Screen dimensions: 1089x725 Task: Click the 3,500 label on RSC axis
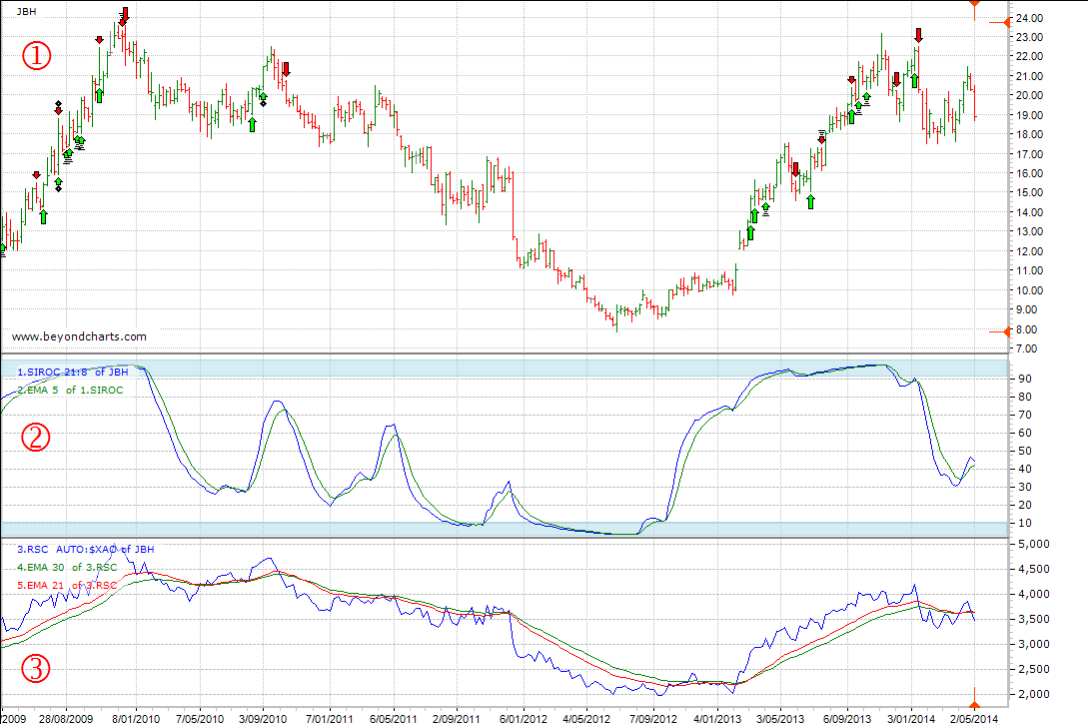[1034, 619]
